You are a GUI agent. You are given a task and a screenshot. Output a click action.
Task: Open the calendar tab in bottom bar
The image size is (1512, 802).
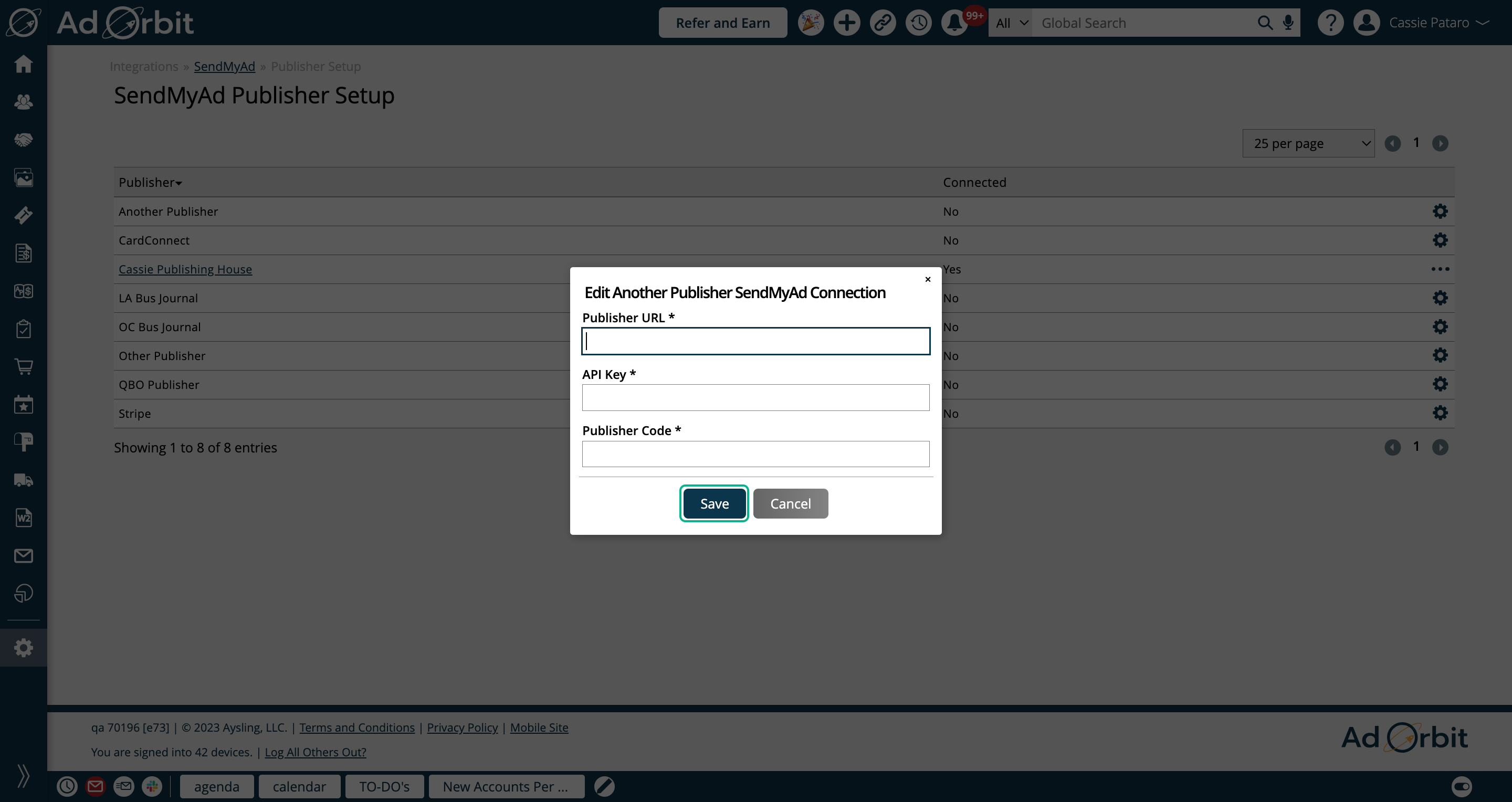point(299,786)
